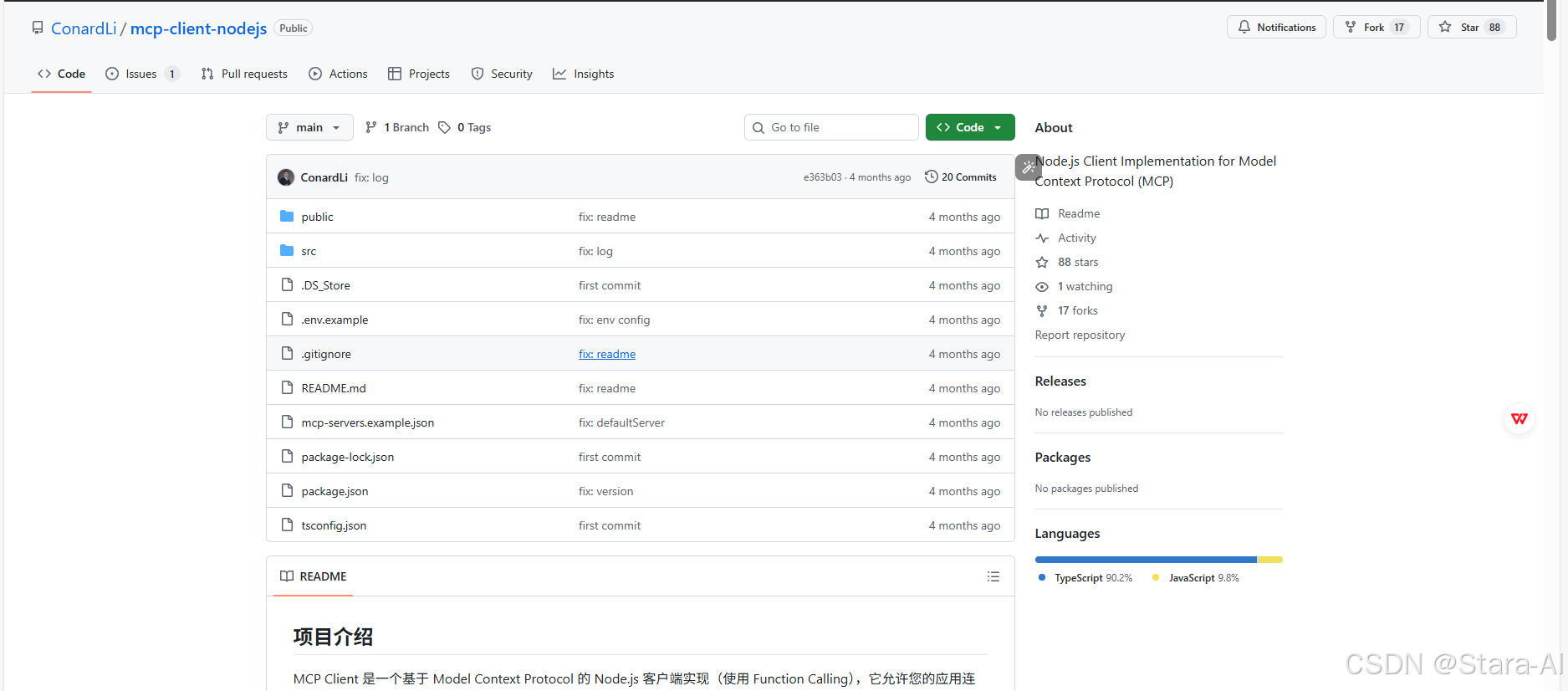The width and height of the screenshot is (1568, 691).
Task: Click the yellow JavaScript segment of language bar
Action: (1270, 560)
